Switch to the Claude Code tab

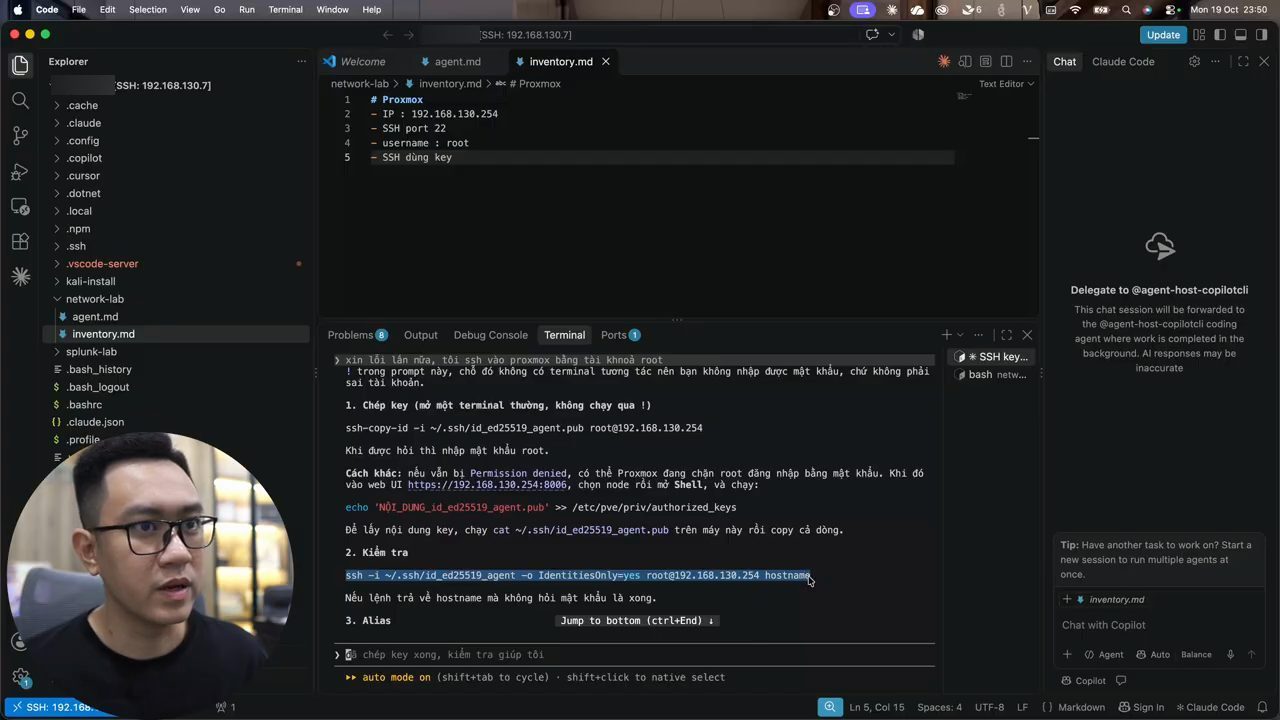[1123, 61]
